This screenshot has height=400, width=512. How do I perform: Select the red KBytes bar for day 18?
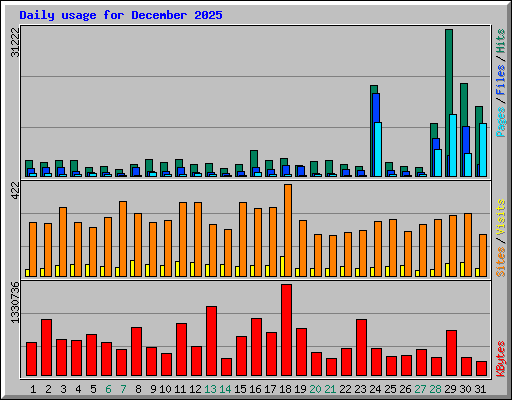click(286, 330)
